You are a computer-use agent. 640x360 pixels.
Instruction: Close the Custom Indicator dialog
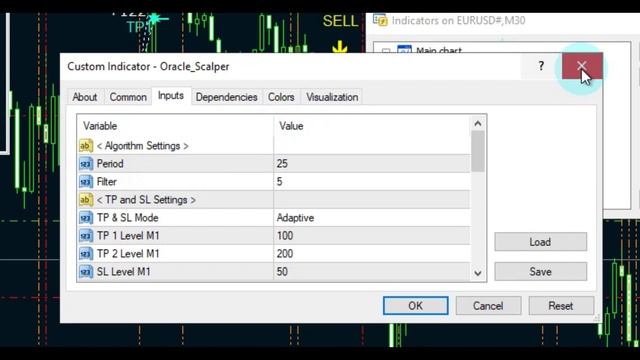pyautogui.click(x=582, y=66)
